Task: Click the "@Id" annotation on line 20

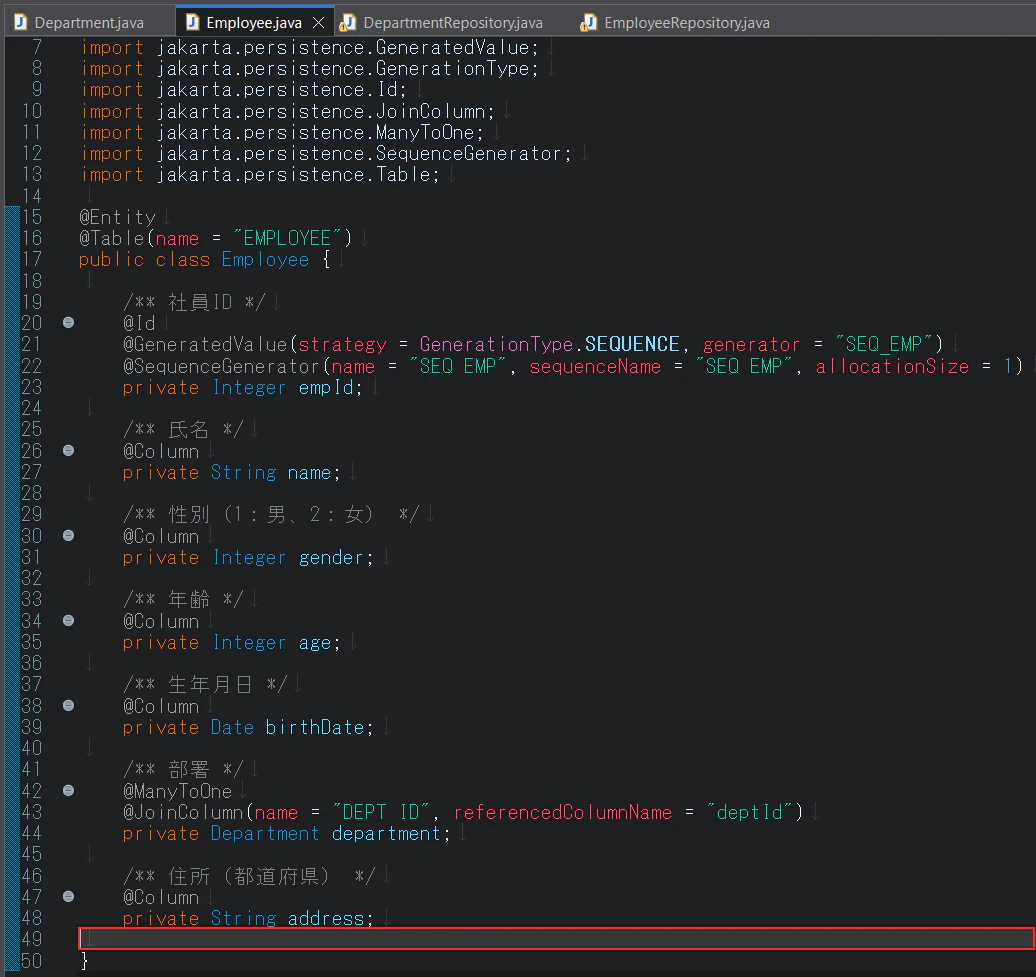Action: pos(139,323)
